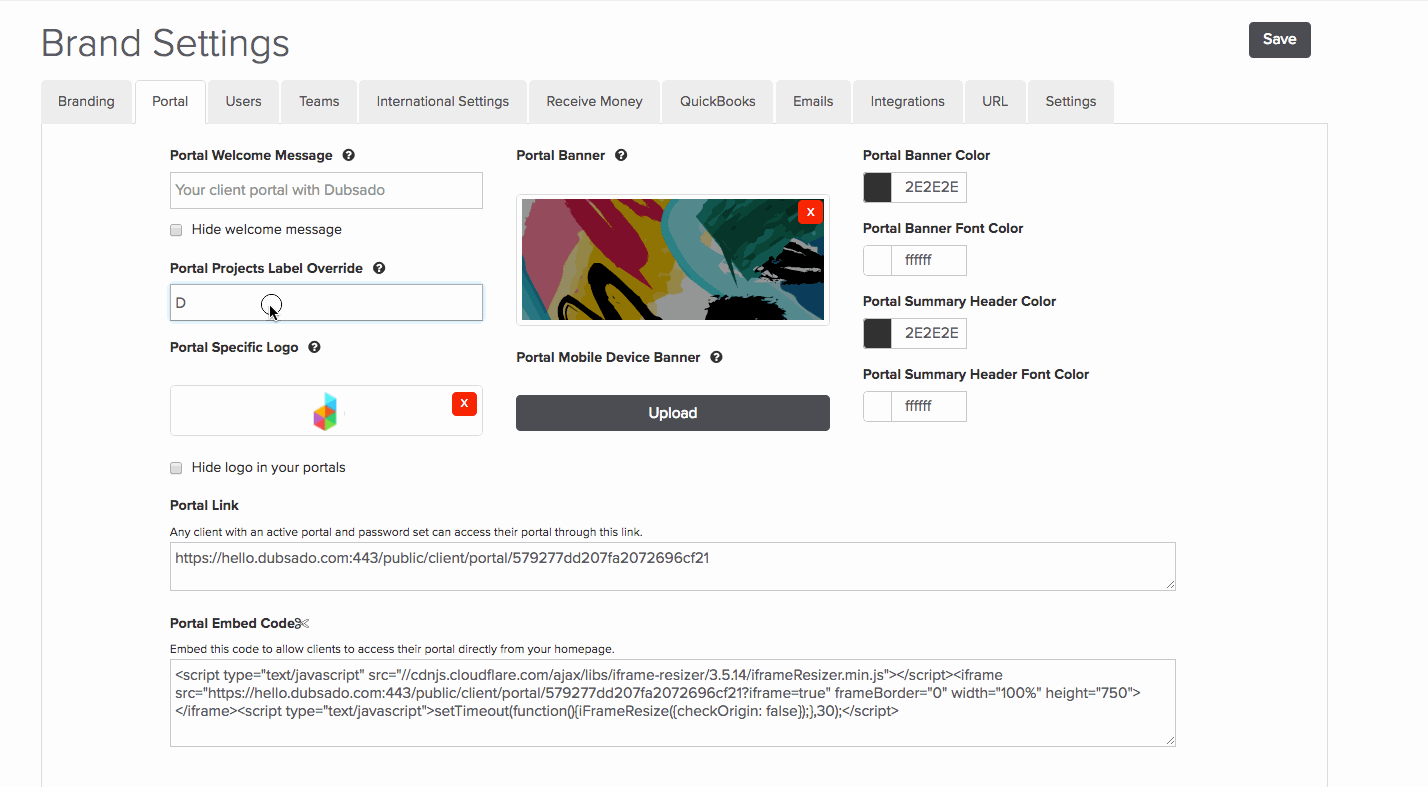The width and height of the screenshot is (1428, 787).
Task: Switch to the Settings tab
Action: coord(1071,101)
